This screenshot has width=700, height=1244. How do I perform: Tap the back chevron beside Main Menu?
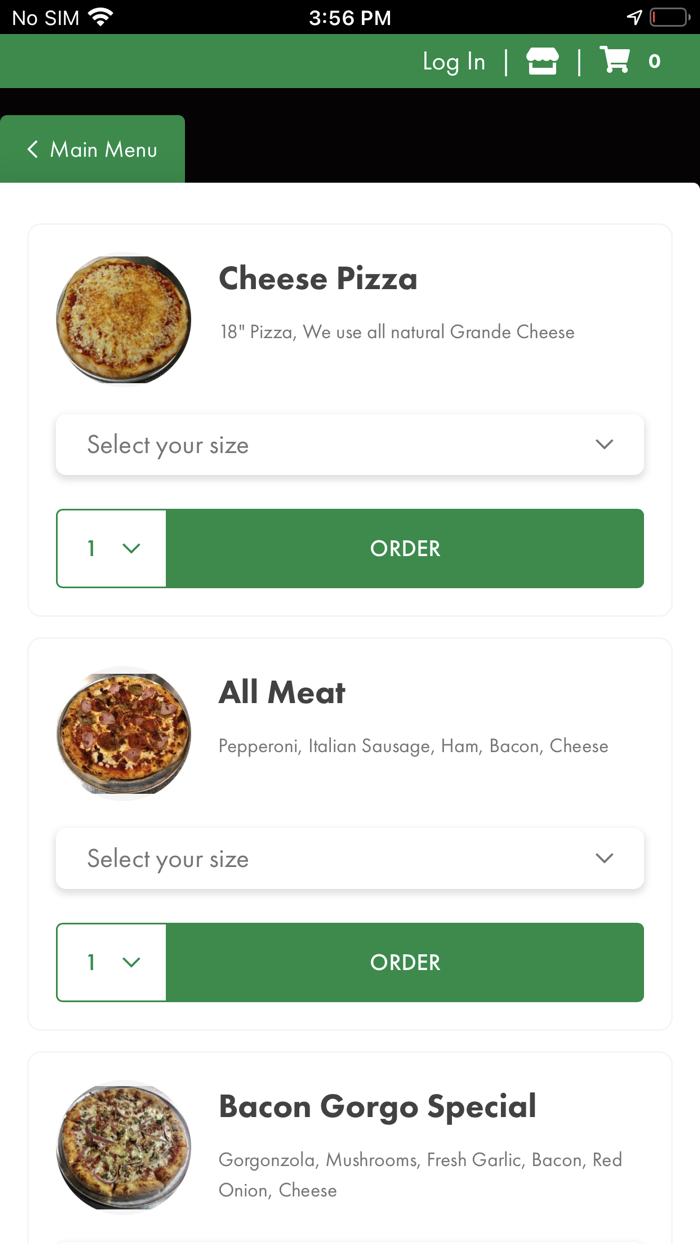click(33, 149)
